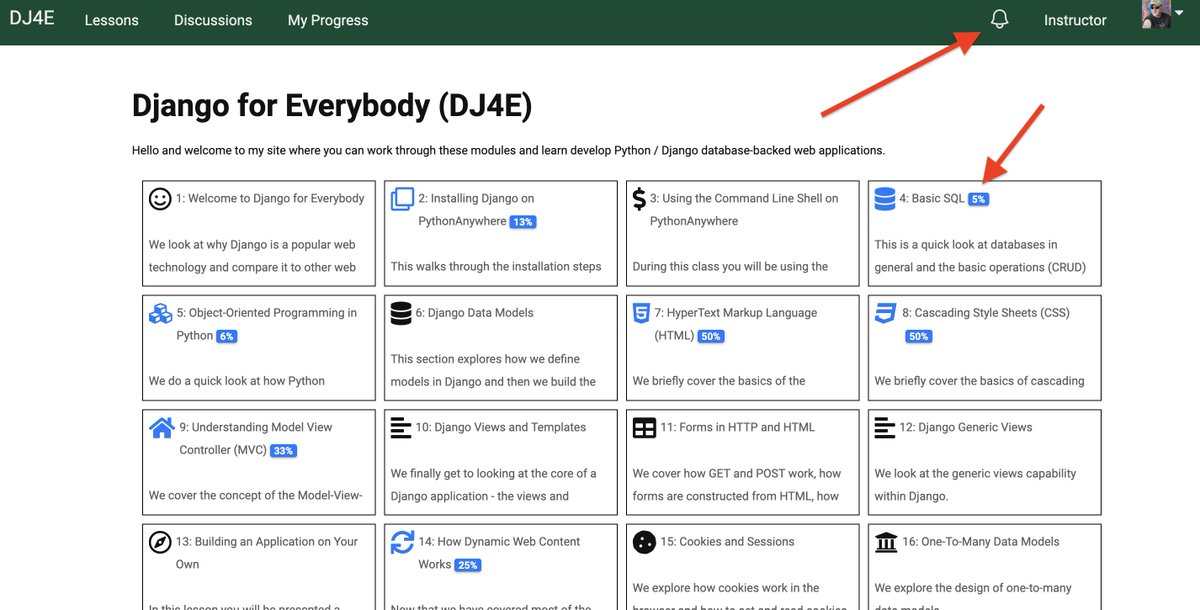Click 'We look at the generic views capability' text

click(976, 484)
